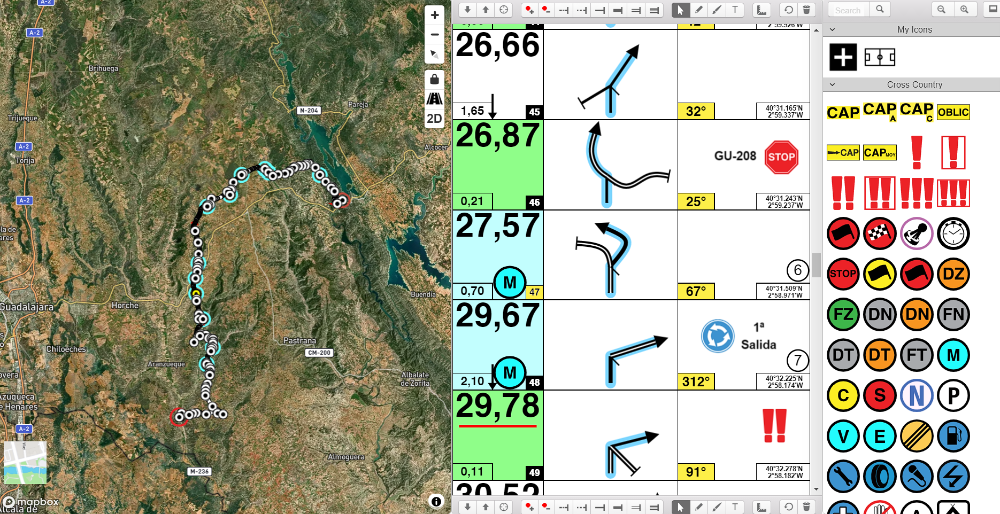1000x514 pixels.
Task: Pick the OBLIC icon
Action: pyautogui.click(x=953, y=112)
